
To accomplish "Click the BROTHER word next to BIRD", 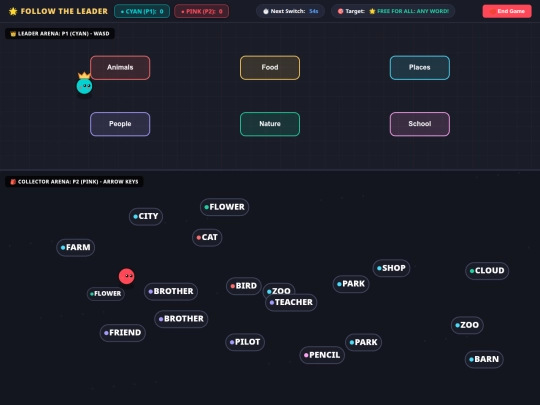I will click(x=171, y=291).
